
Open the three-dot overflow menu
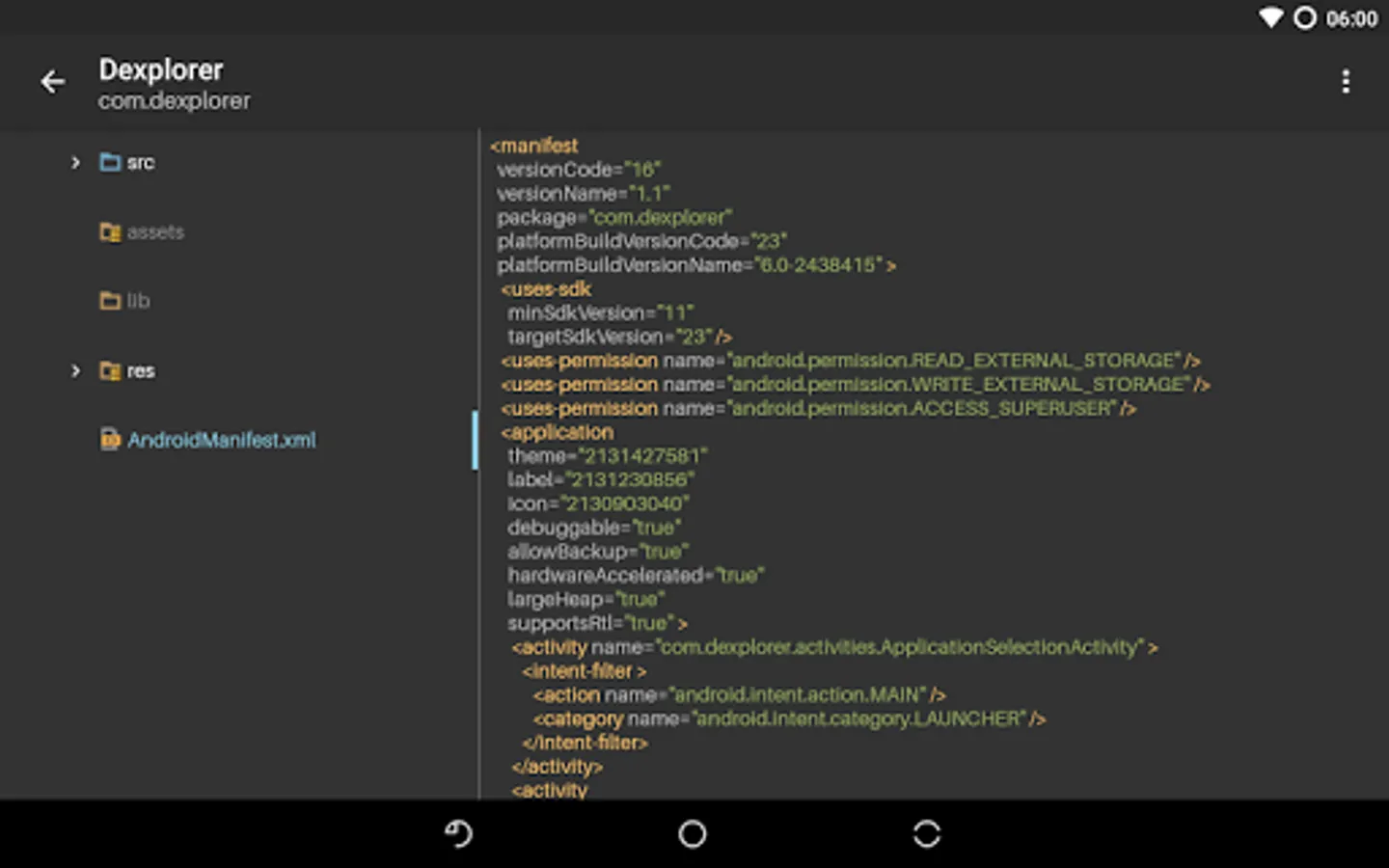(1346, 82)
